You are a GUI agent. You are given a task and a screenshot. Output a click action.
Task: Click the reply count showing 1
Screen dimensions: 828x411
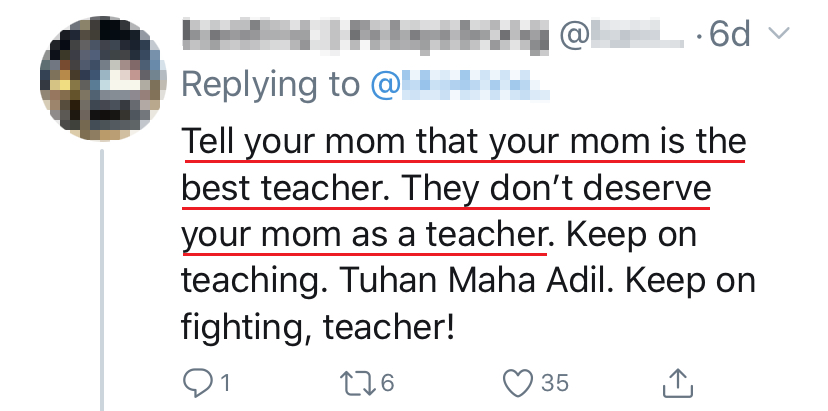tap(225, 381)
